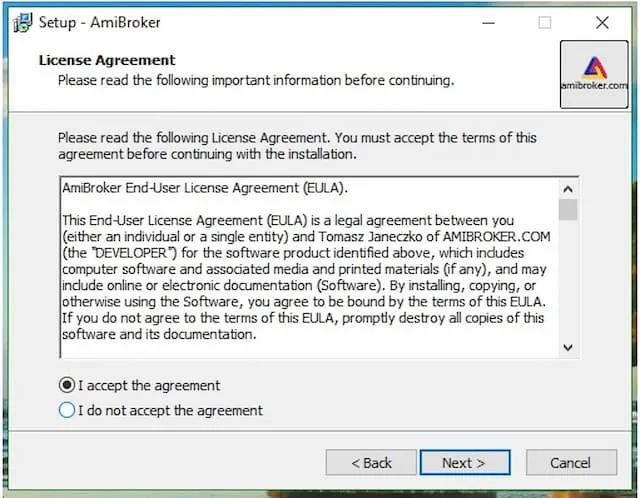Click the empty scrollbar track below thumb
640x498 pixels.
[568, 280]
